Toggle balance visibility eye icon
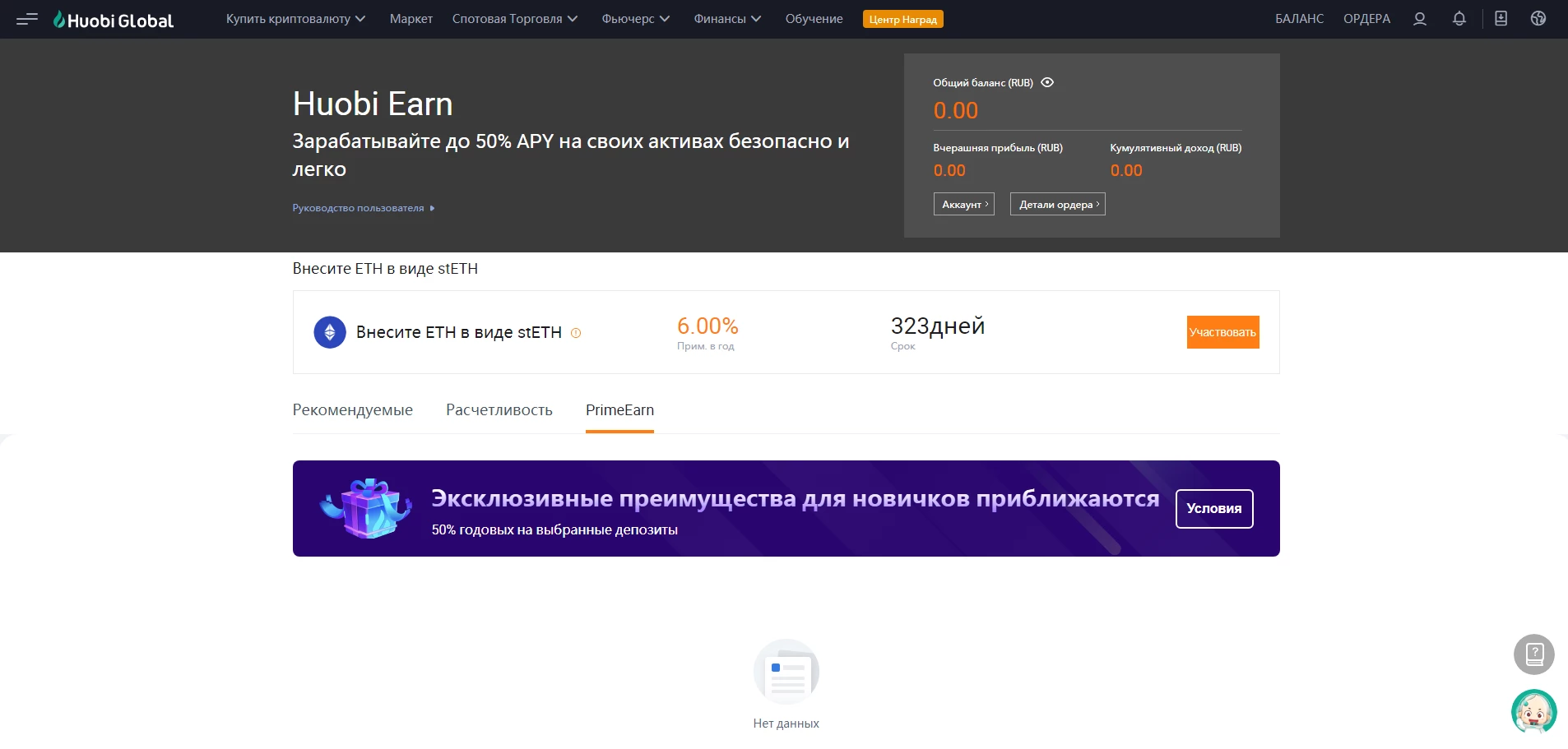The width and height of the screenshot is (1568, 749). click(1047, 82)
